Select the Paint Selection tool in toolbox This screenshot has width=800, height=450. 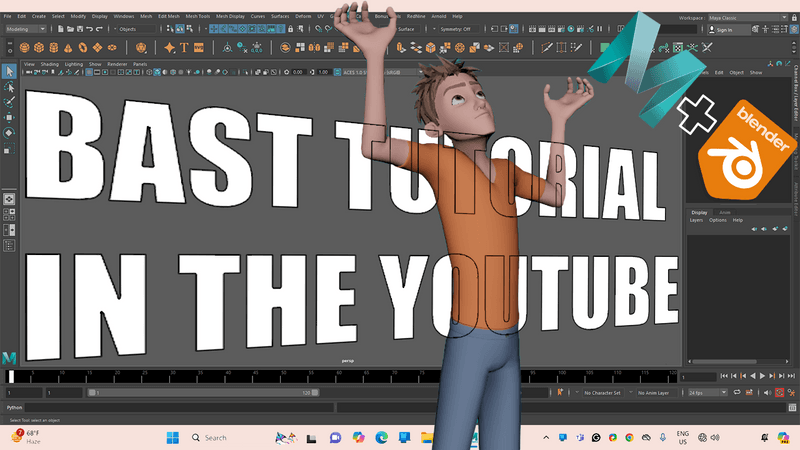click(x=9, y=102)
